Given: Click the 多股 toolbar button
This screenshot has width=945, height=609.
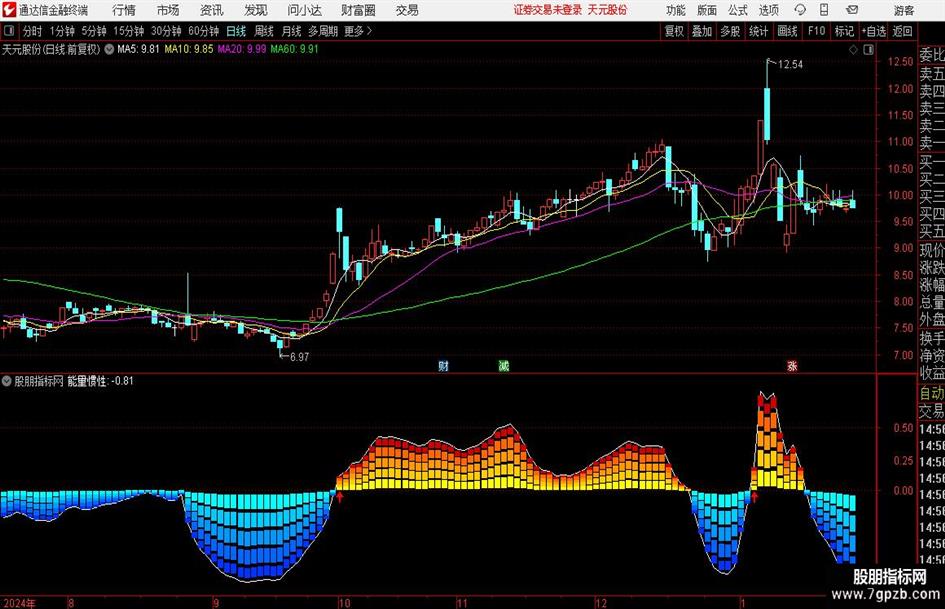Looking at the screenshot, I should [730, 31].
